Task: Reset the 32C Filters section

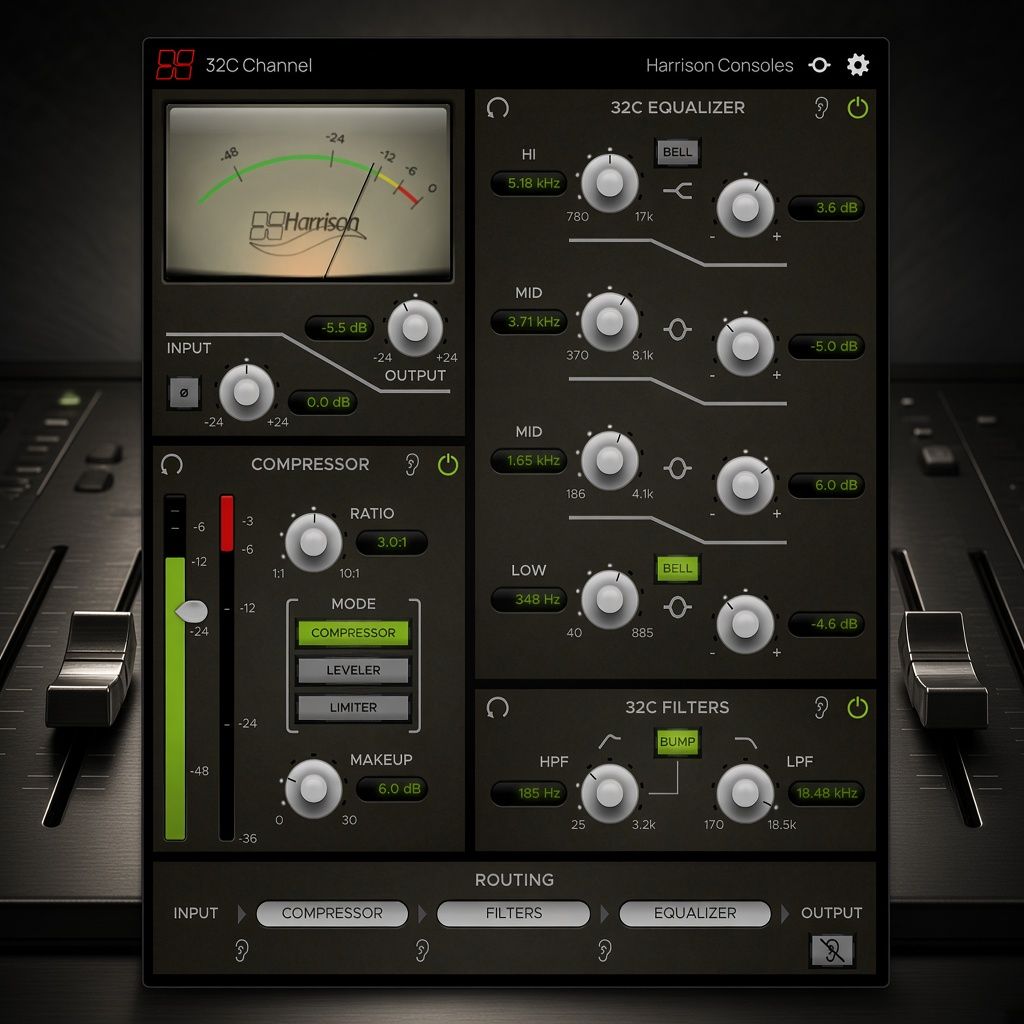Action: coord(498,707)
